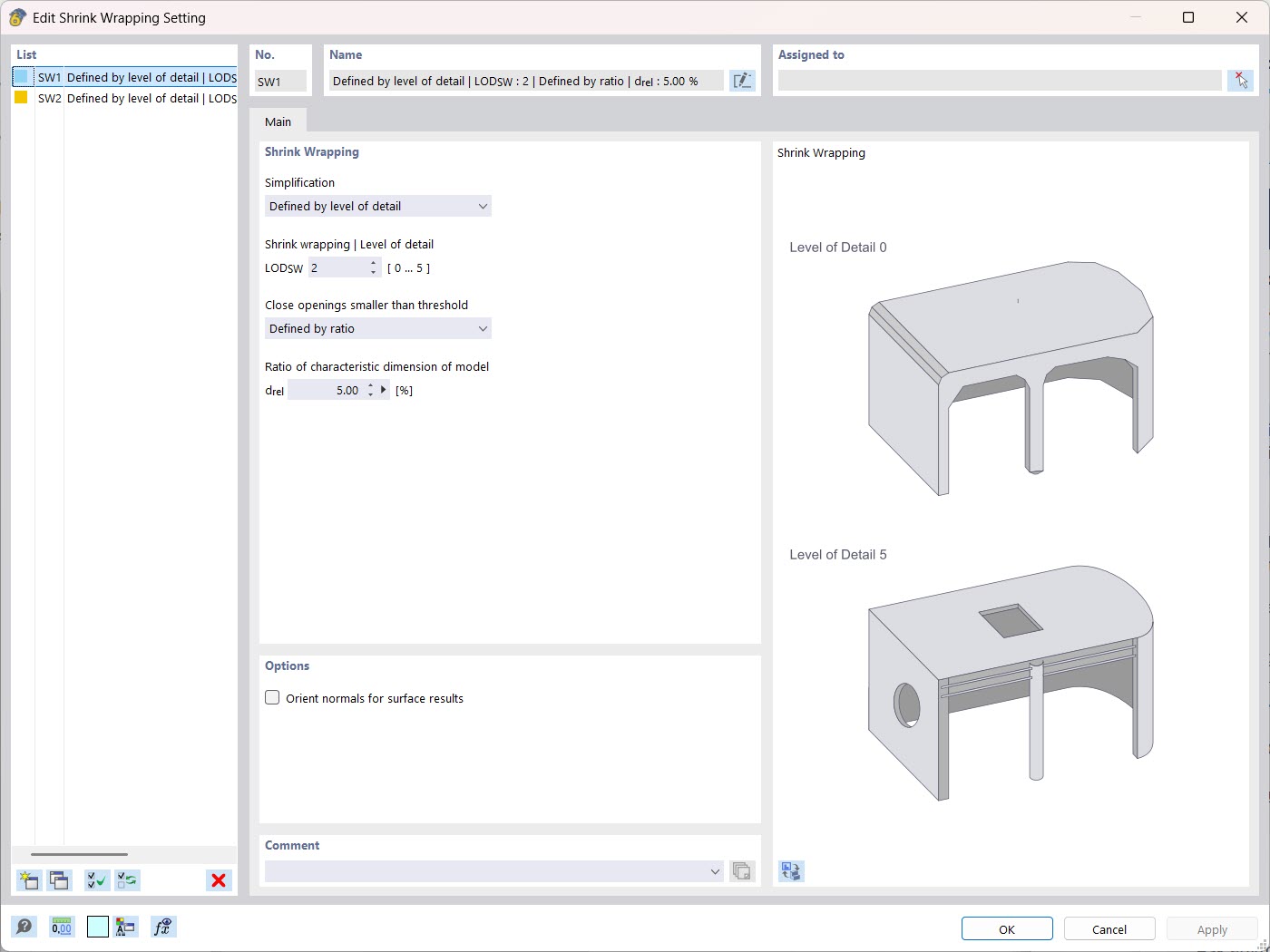Confirm changes with OK
The height and width of the screenshot is (952, 1270).
pyautogui.click(x=1007, y=928)
